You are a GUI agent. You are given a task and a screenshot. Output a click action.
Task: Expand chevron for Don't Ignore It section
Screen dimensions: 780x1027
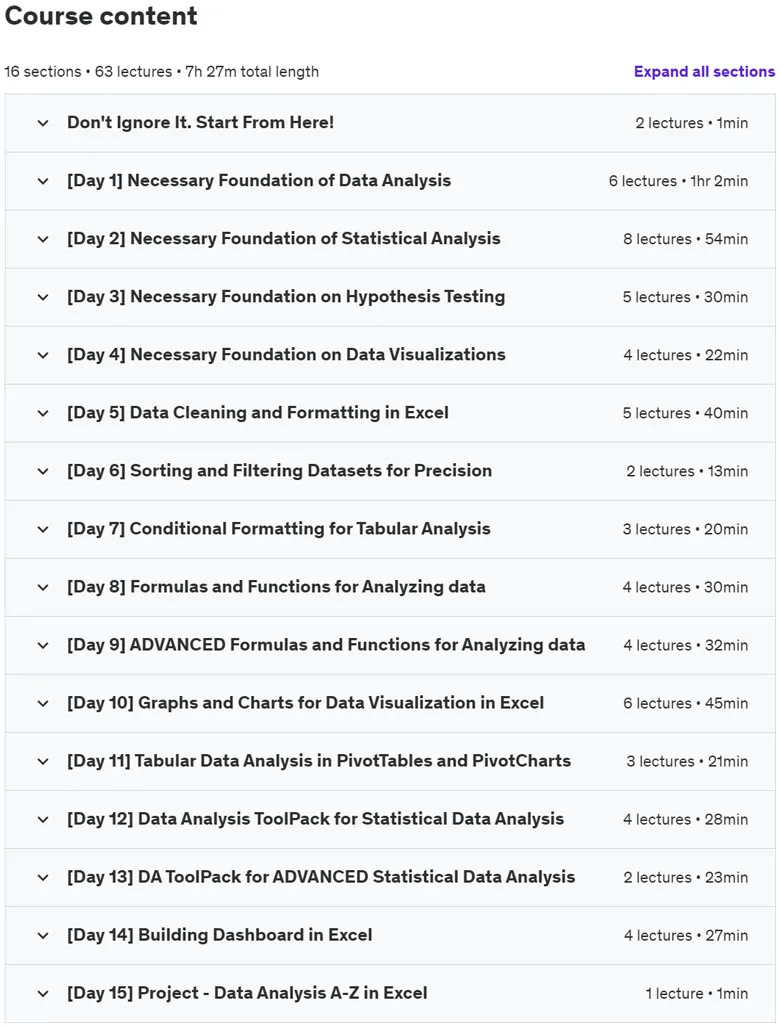pos(43,123)
